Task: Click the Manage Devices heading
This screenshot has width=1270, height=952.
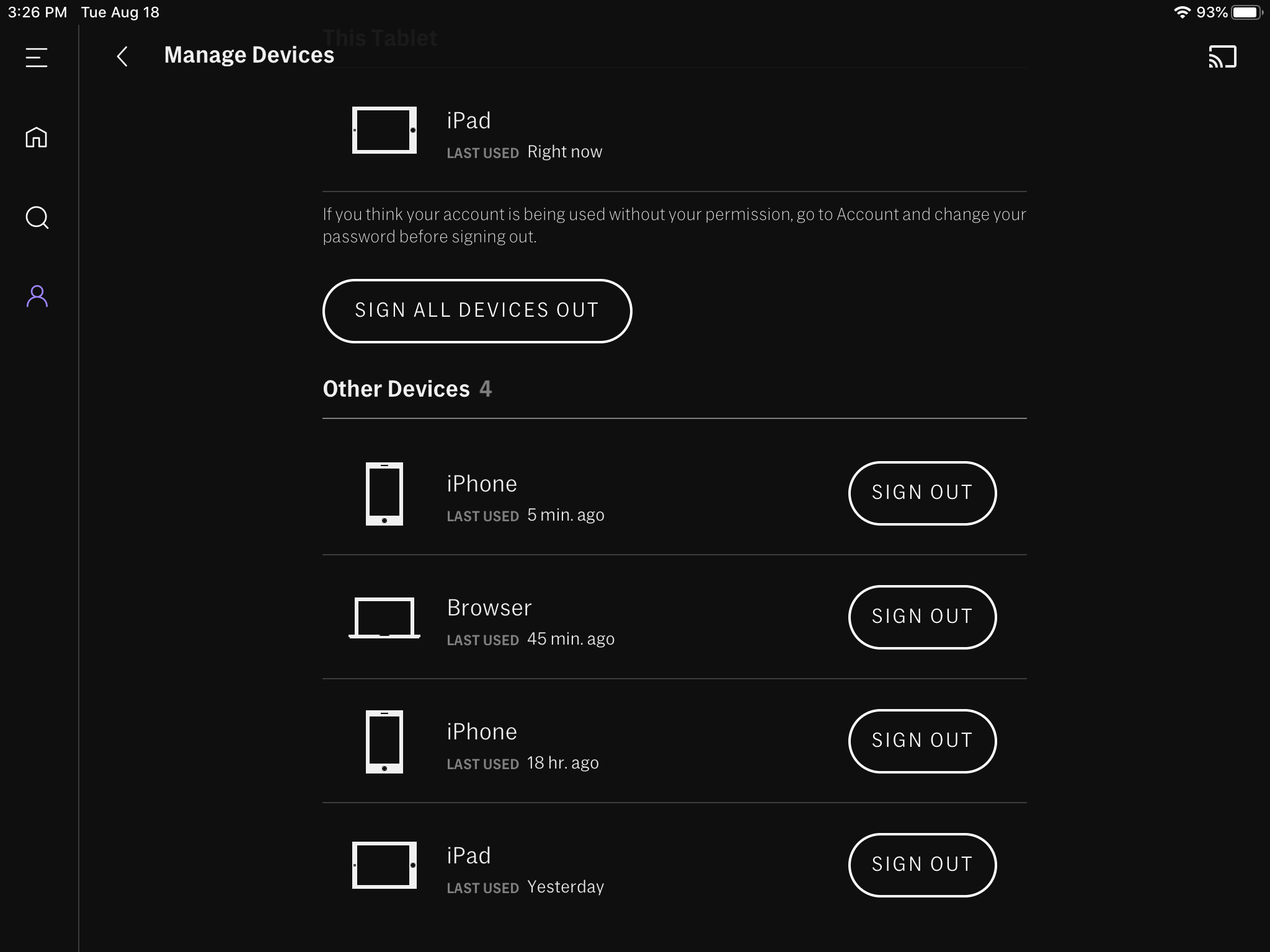Action: click(249, 55)
